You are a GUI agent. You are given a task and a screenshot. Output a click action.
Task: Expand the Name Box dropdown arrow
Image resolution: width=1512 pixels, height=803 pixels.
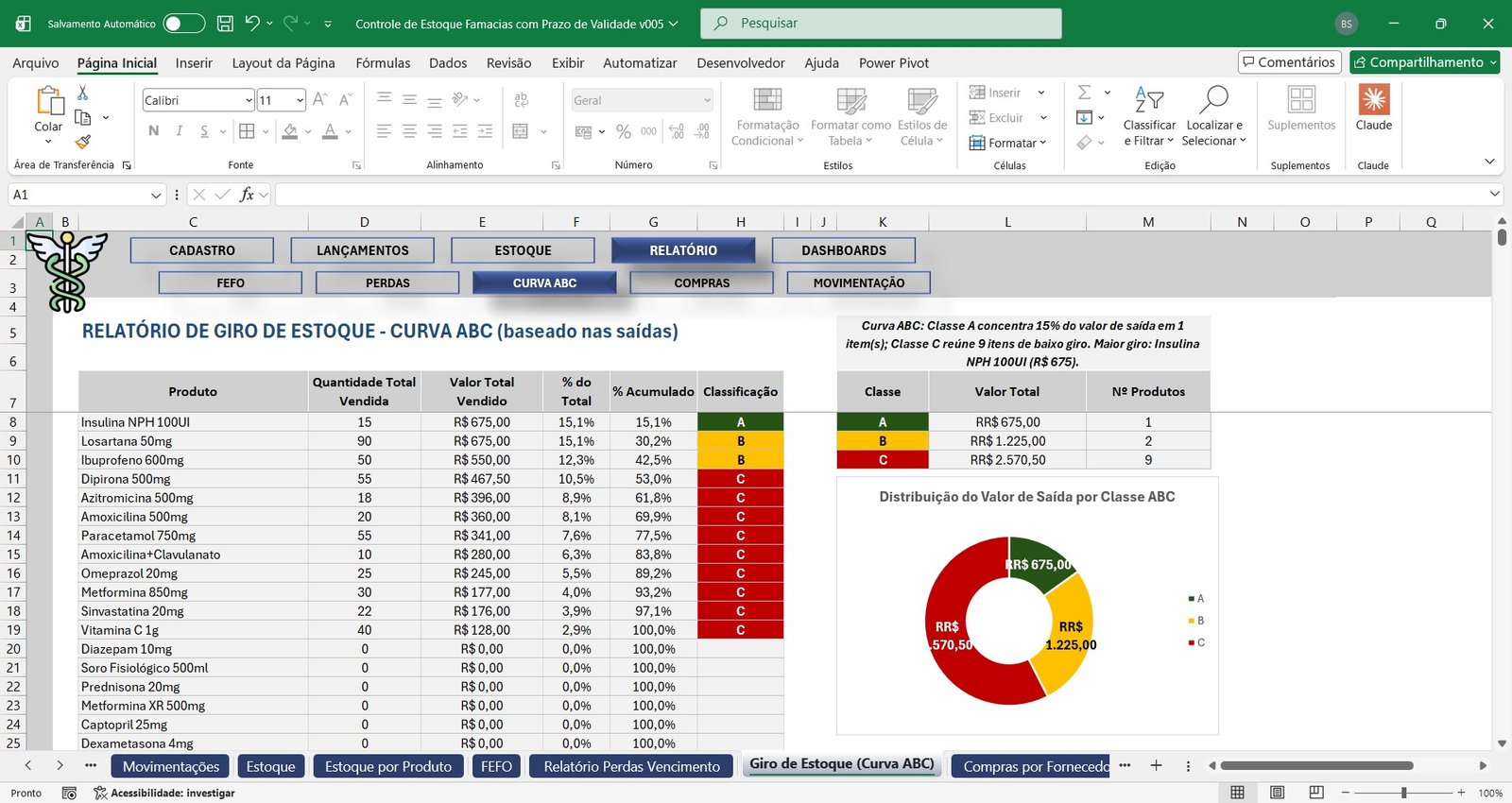(x=156, y=195)
